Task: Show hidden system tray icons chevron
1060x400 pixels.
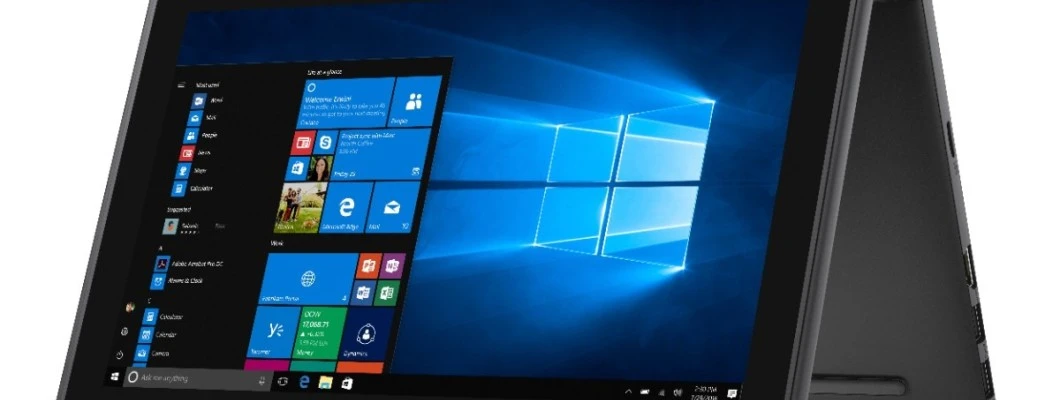Action: [x=628, y=391]
